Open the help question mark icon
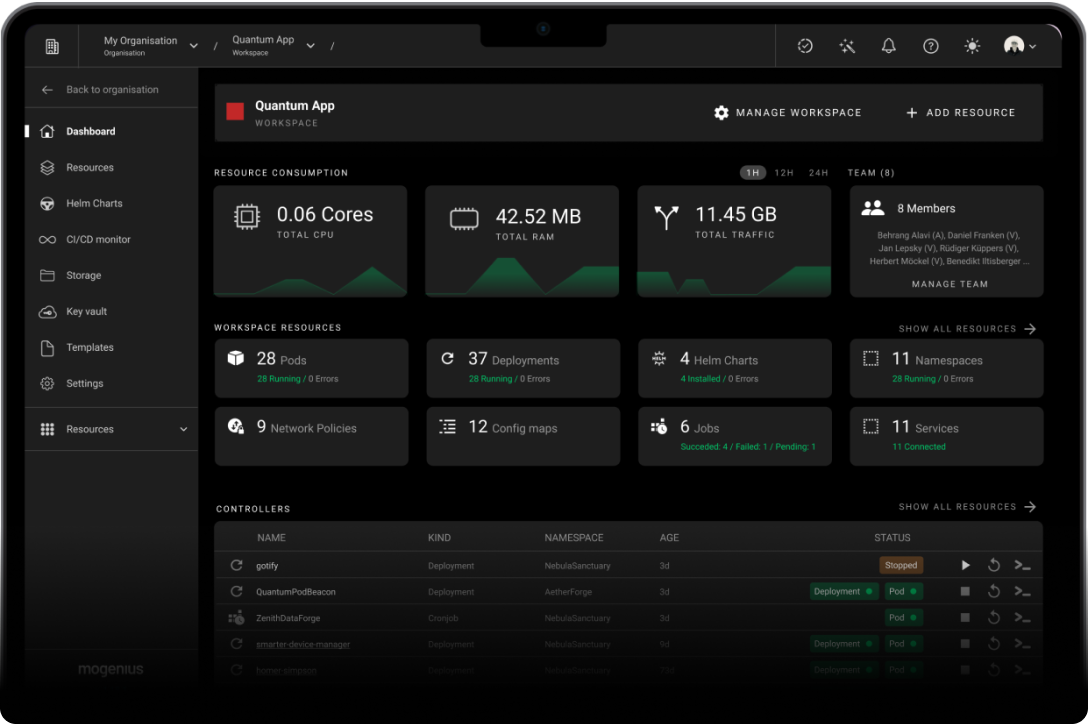The width and height of the screenshot is (1088, 724). pyautogui.click(x=930, y=46)
